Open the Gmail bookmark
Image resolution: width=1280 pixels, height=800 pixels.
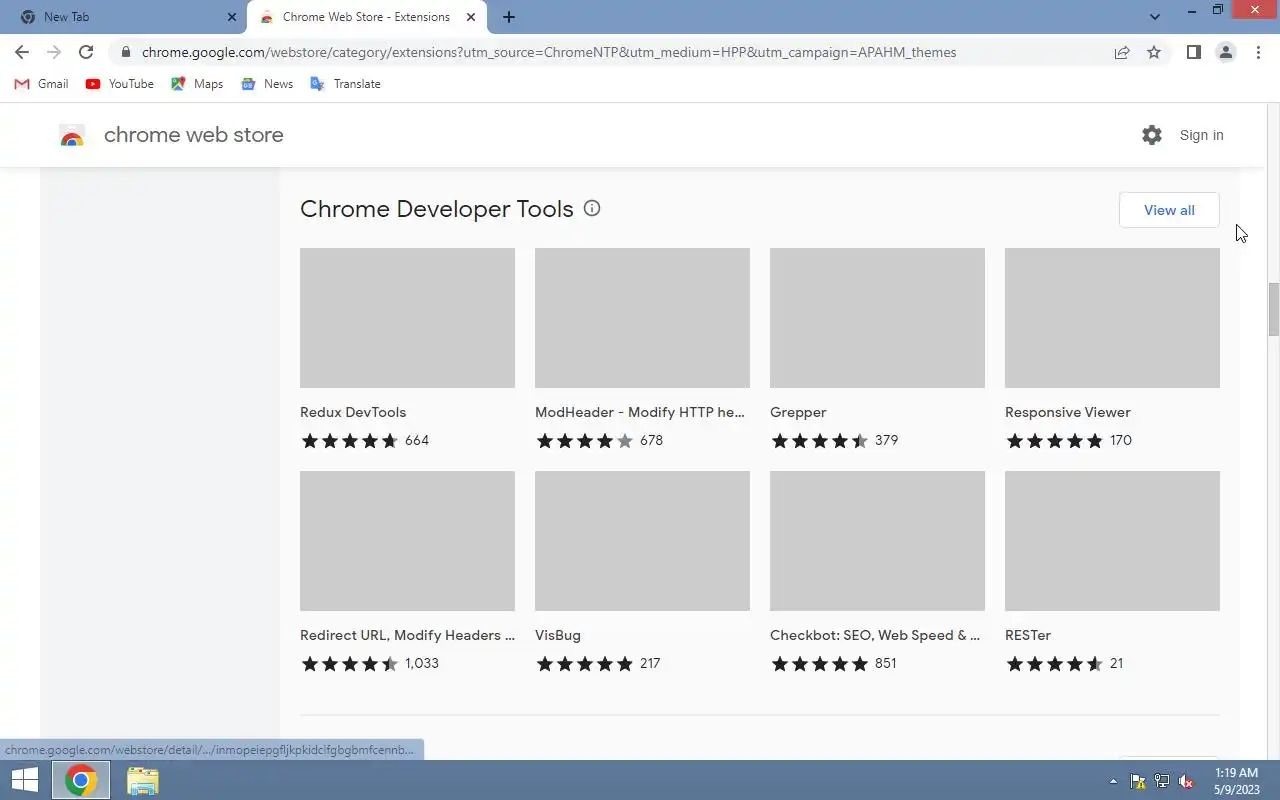[x=41, y=84]
